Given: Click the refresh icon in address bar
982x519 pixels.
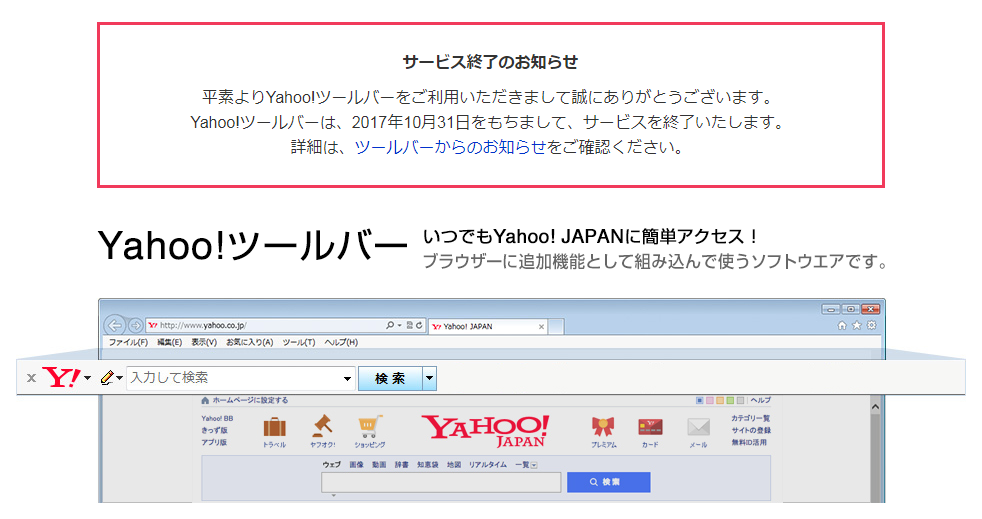Looking at the screenshot, I should coord(419,325).
